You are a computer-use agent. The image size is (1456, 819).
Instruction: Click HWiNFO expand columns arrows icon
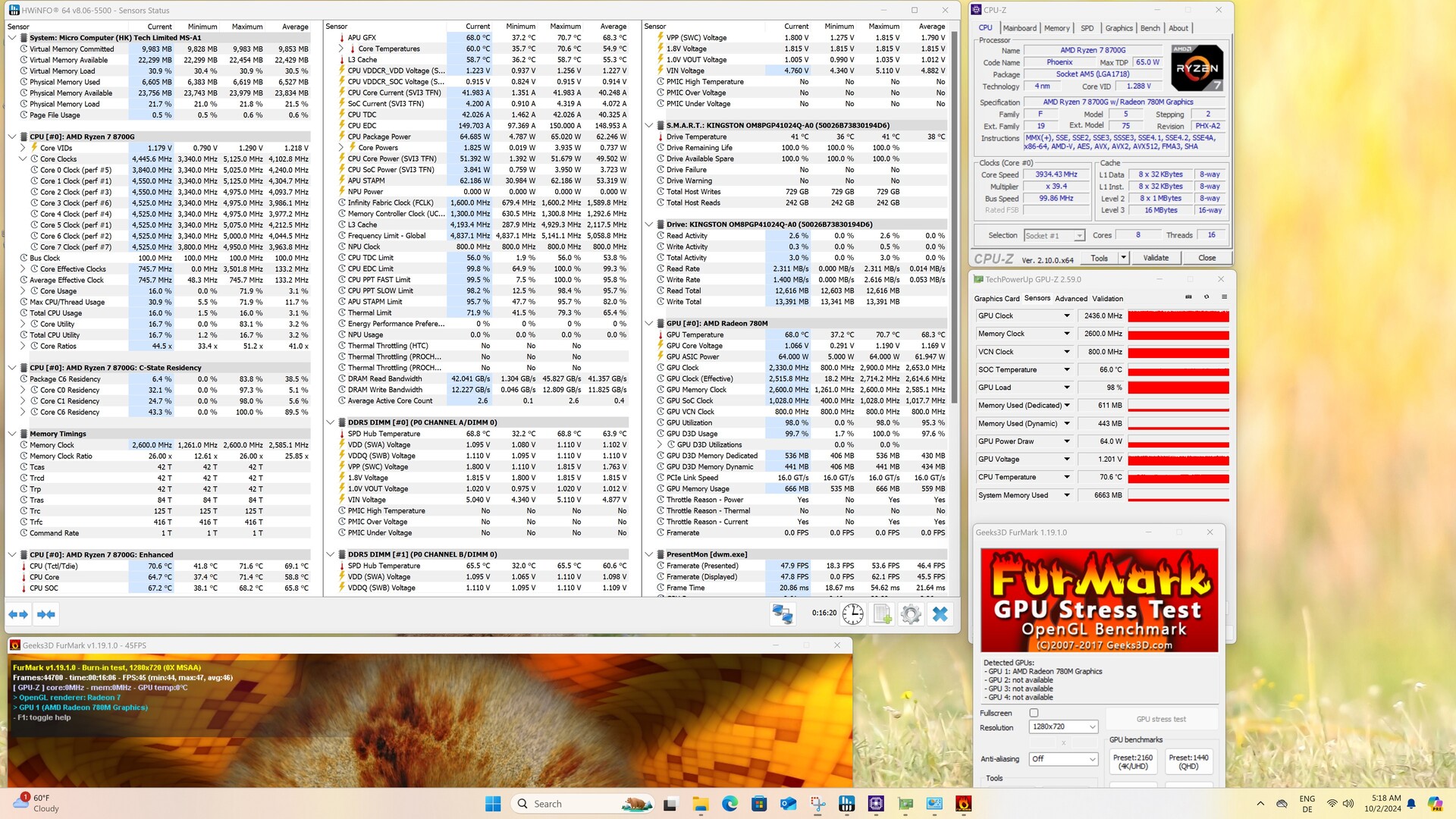click(x=18, y=614)
